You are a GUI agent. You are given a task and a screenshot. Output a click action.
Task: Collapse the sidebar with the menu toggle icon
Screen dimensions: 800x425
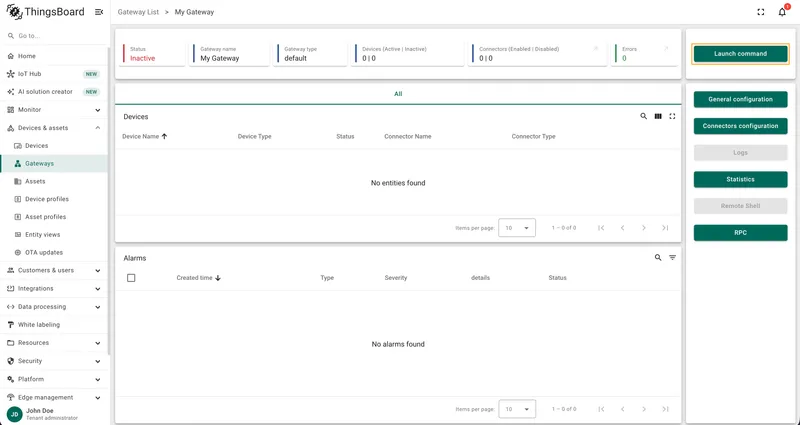click(x=99, y=12)
